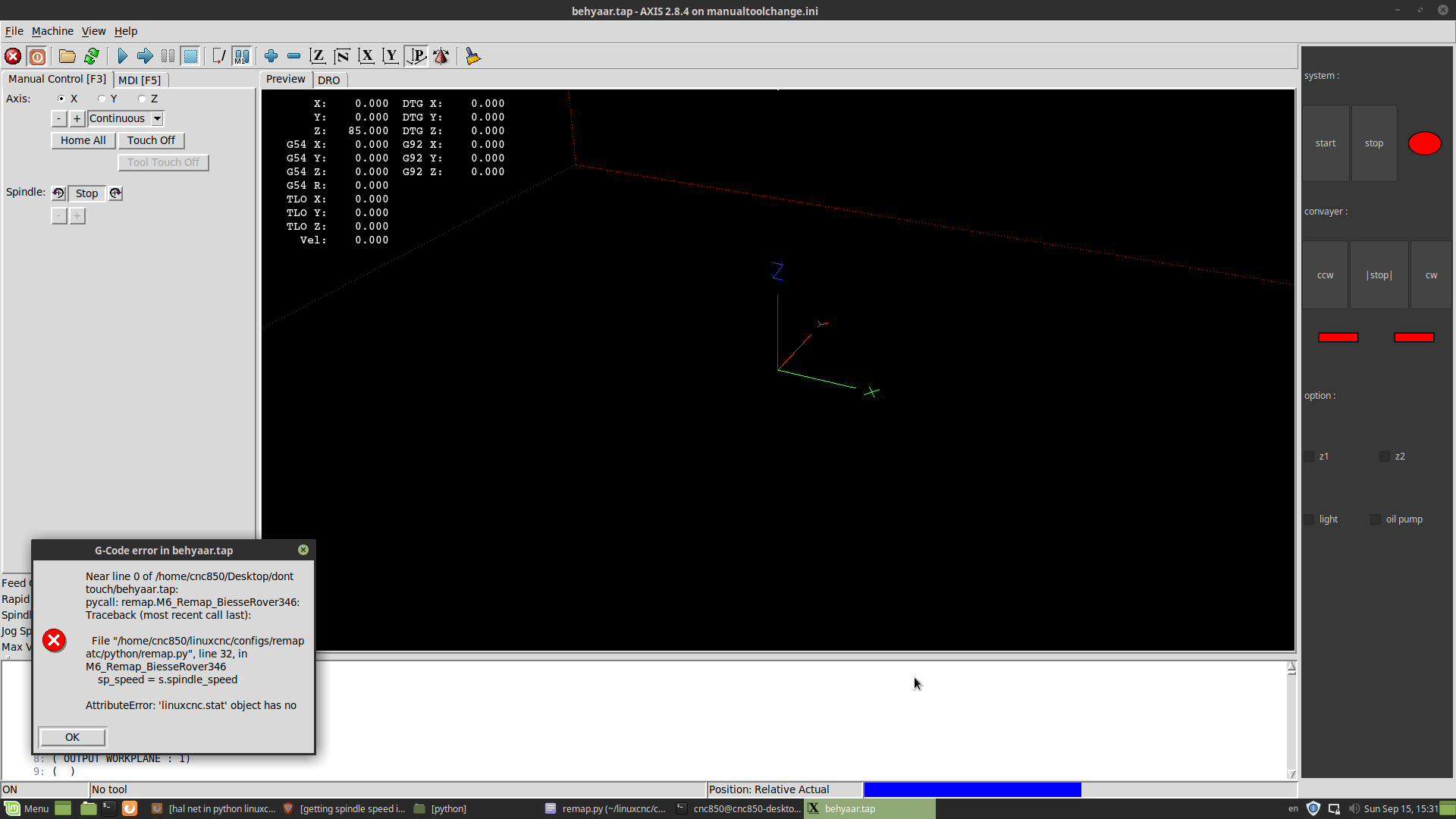Viewport: 1456px width, 819px height.
Task: Select X axis radio button
Action: [61, 99]
